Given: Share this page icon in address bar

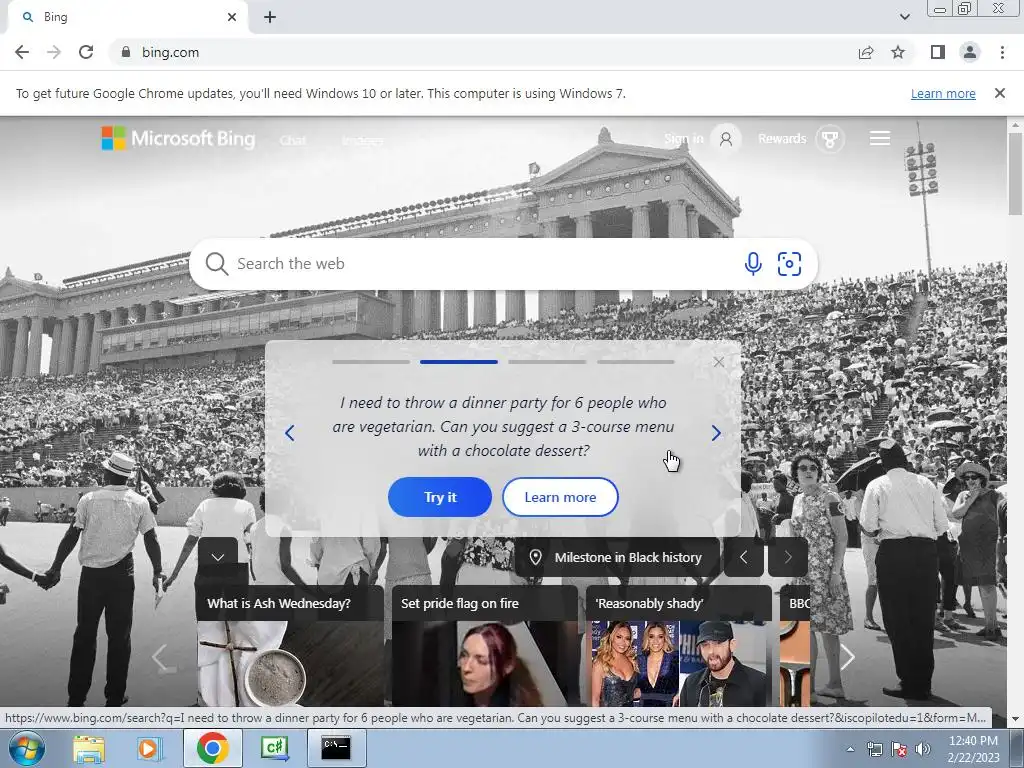Looking at the screenshot, I should (866, 52).
